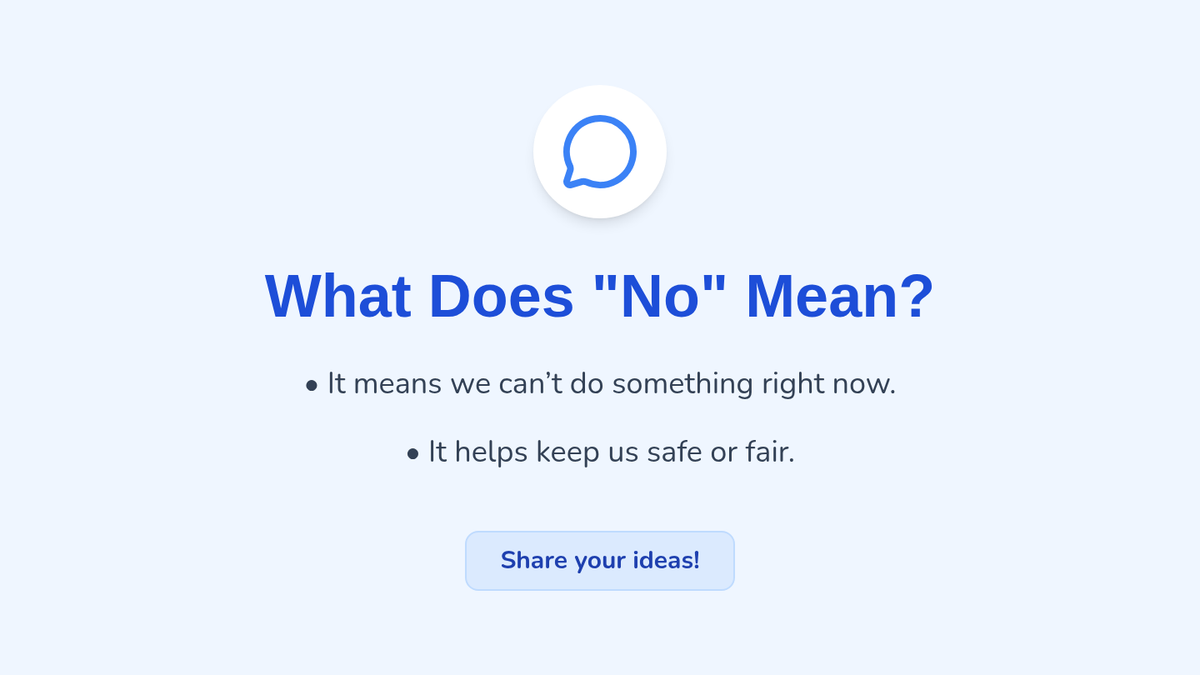Viewport: 1200px width, 675px height.
Task: Select the line "It helps keep us safe or fair."
Action: pos(611,452)
